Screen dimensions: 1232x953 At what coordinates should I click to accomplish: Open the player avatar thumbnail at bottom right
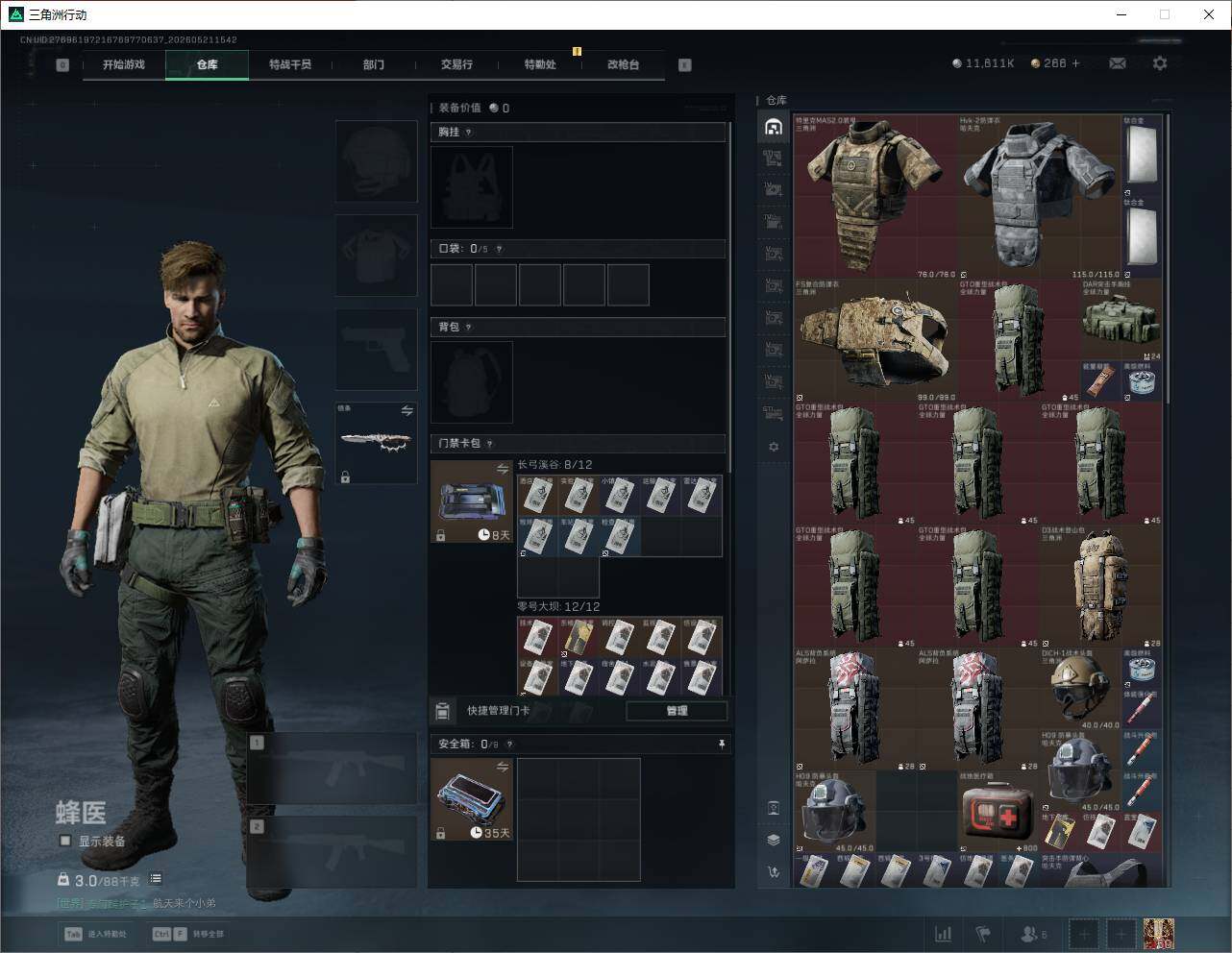1159,934
